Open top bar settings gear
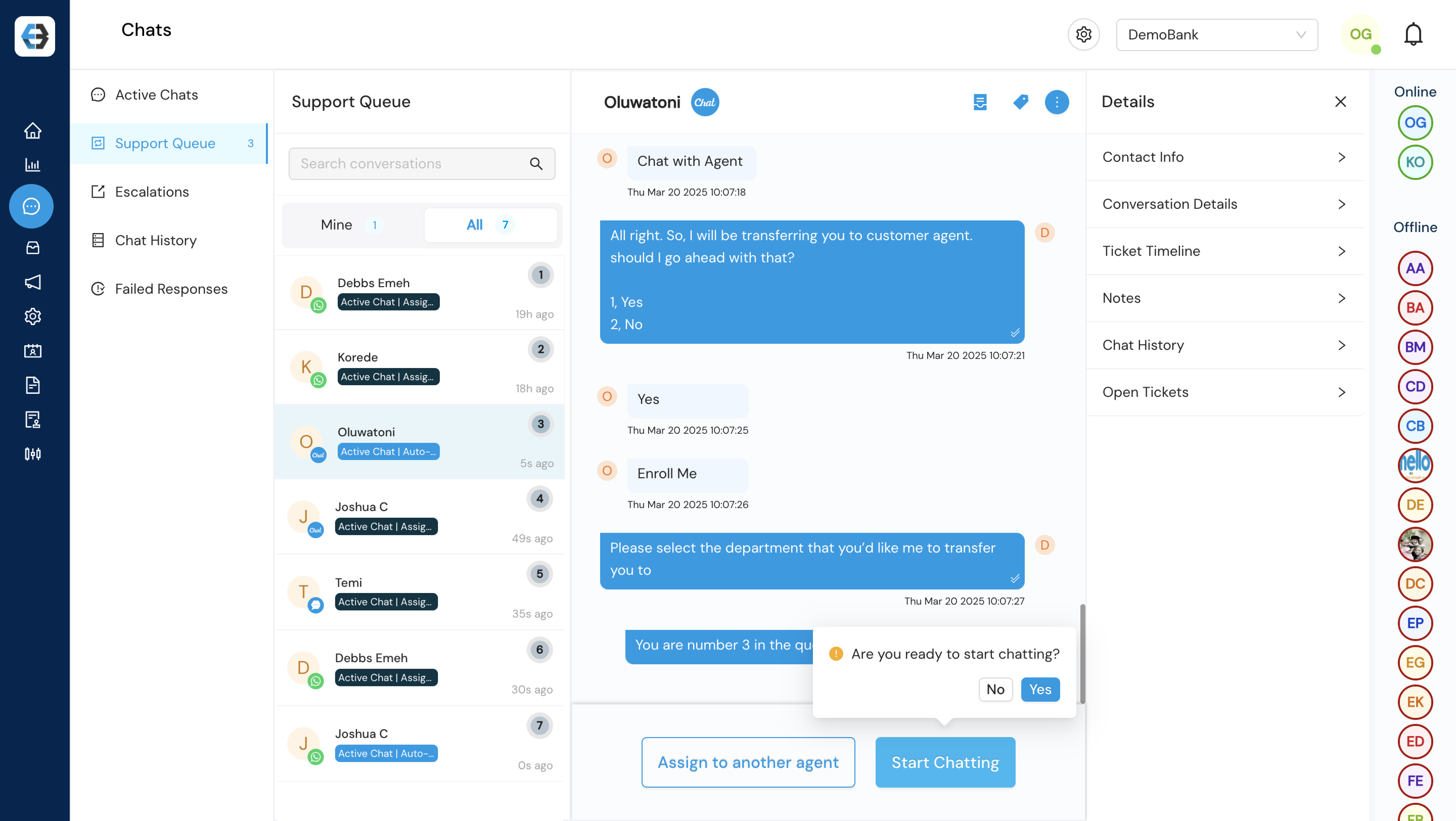Viewport: 1456px width, 821px height. [1083, 34]
